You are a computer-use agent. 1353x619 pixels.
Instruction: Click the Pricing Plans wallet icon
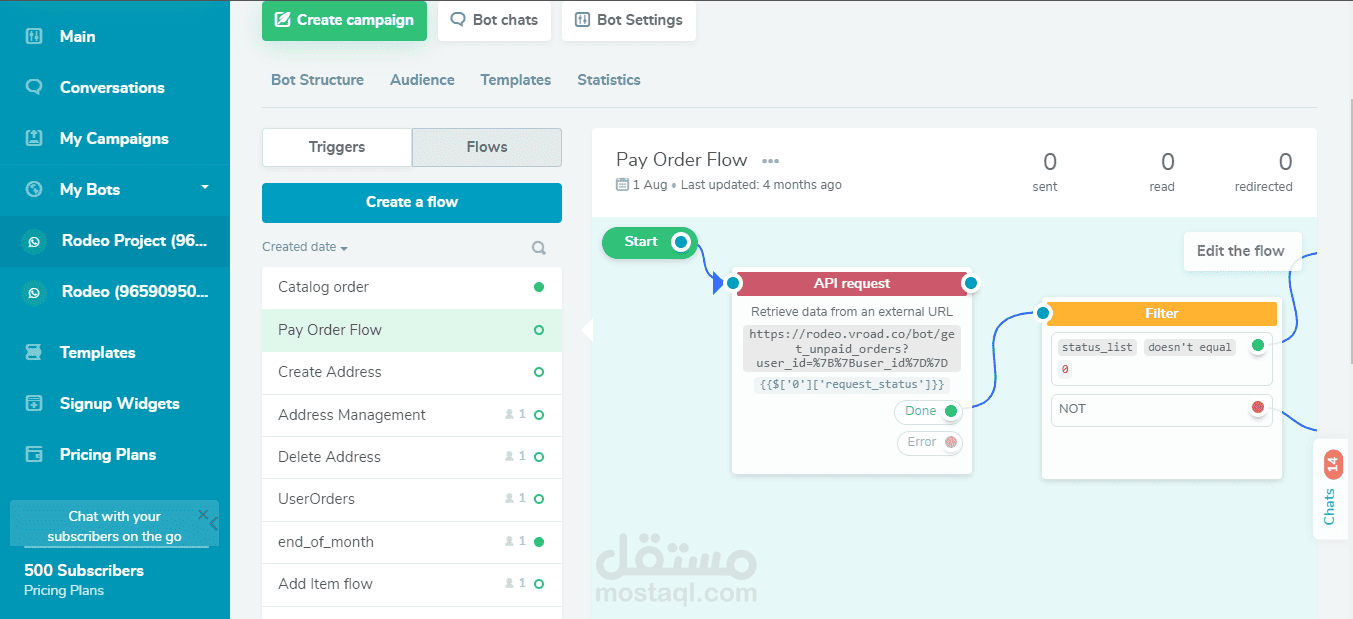pyautogui.click(x=34, y=454)
